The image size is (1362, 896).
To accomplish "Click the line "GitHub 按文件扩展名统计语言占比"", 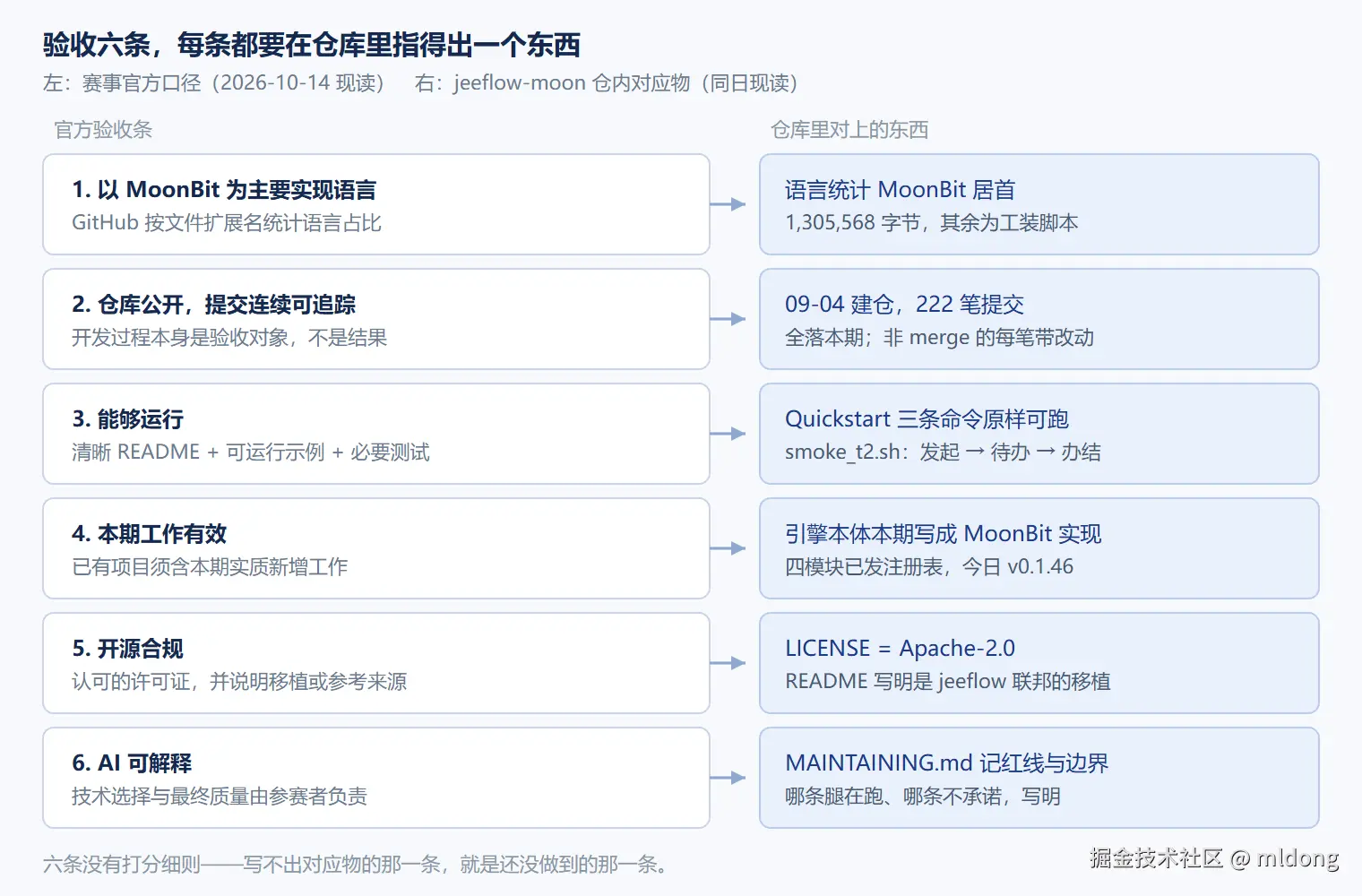I will coord(227,223).
